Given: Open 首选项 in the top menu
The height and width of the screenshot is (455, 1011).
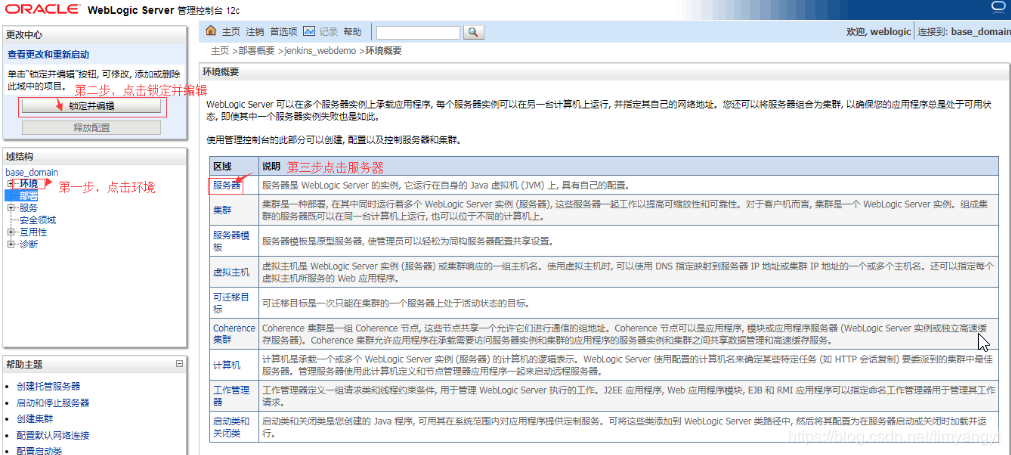Looking at the screenshot, I should point(284,32).
